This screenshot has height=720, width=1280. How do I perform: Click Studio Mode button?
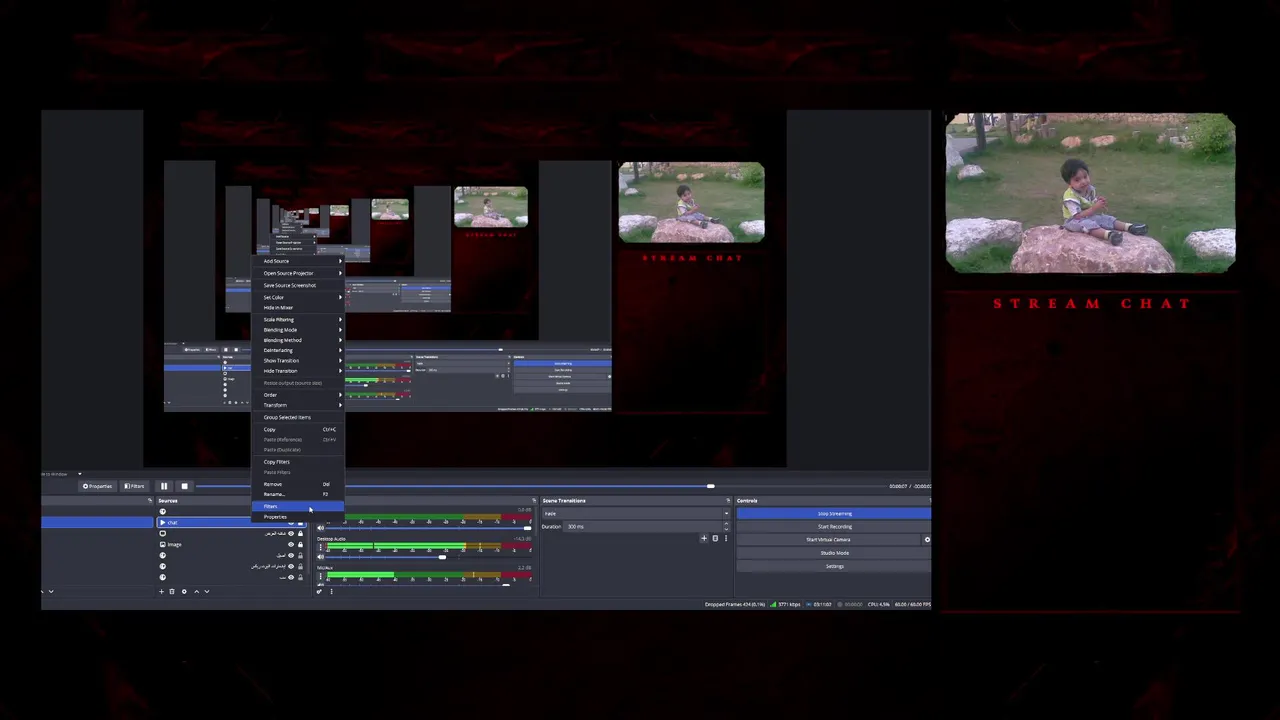point(834,553)
